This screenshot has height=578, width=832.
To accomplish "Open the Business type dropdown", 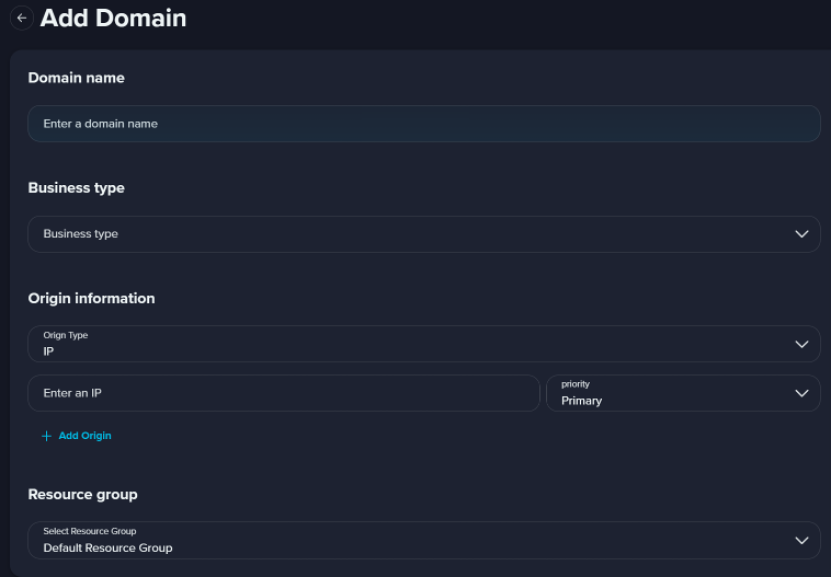I will coord(424,234).
